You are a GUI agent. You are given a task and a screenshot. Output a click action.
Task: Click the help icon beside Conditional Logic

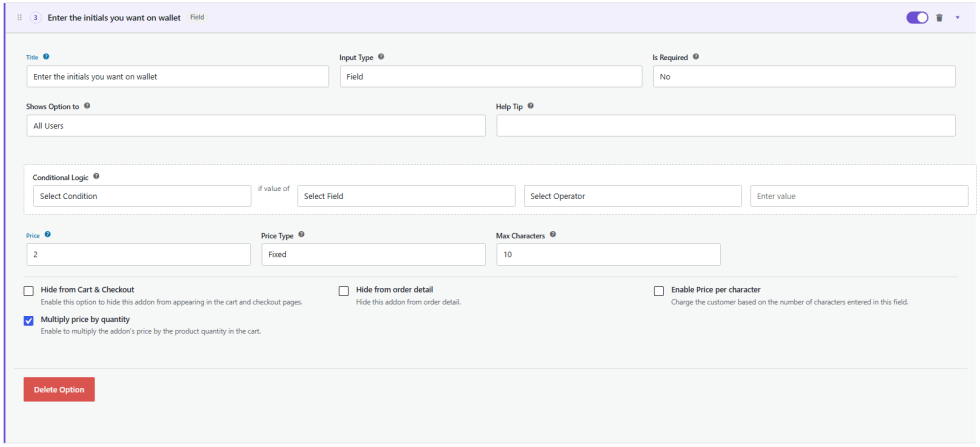96,176
